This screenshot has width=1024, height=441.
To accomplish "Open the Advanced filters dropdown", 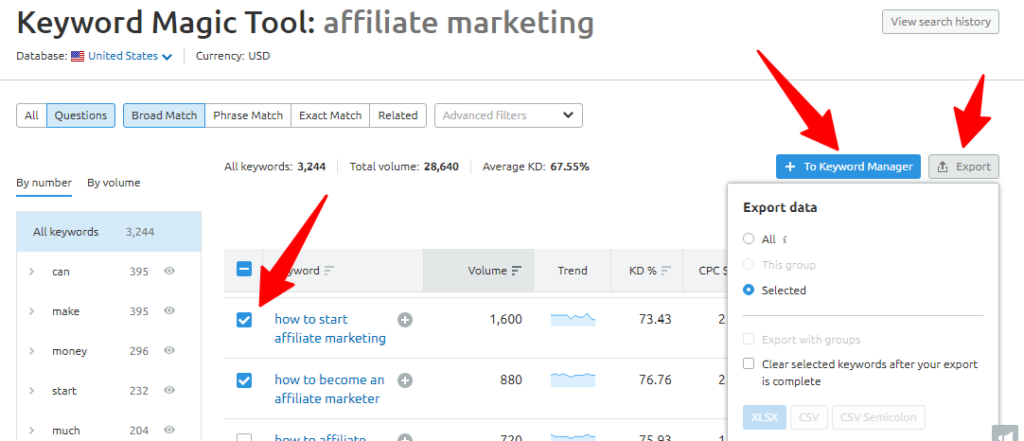I will 508,116.
